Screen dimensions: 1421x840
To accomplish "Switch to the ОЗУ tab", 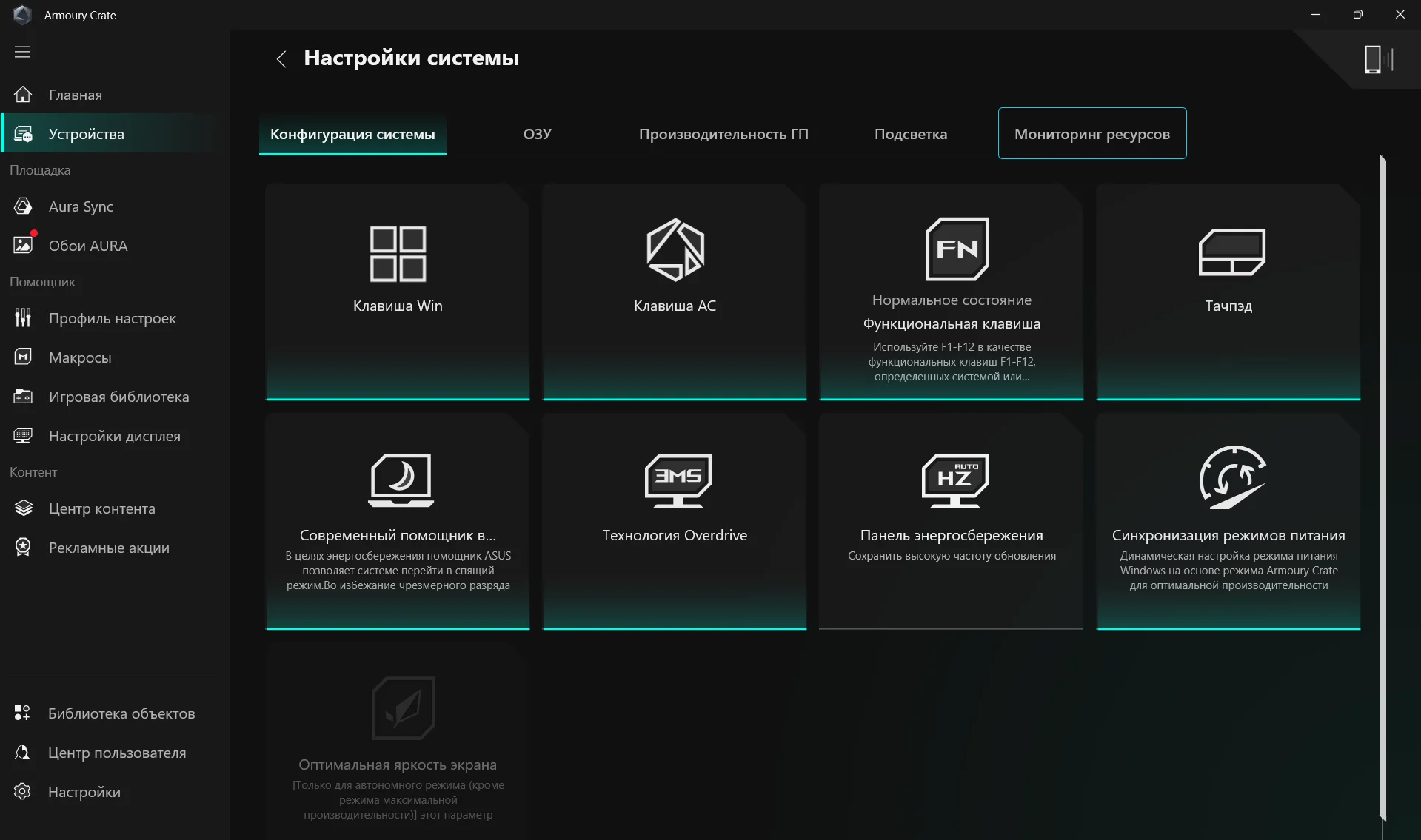I will pos(537,134).
